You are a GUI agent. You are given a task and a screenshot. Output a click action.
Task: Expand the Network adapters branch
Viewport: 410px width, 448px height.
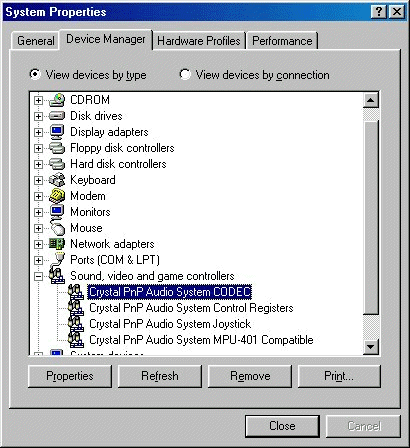click(x=38, y=244)
